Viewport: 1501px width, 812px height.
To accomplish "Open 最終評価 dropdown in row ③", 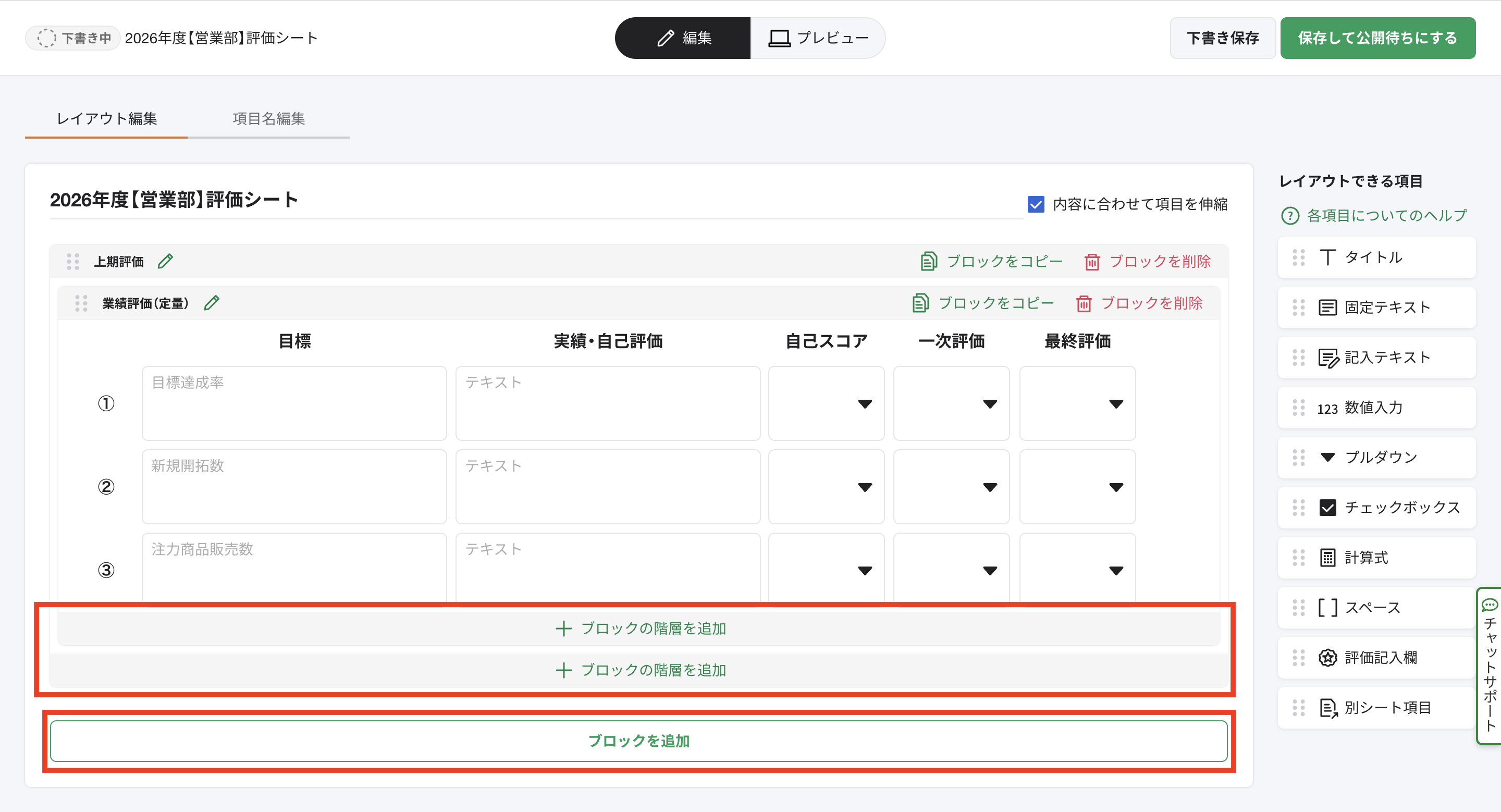I will 1077,570.
